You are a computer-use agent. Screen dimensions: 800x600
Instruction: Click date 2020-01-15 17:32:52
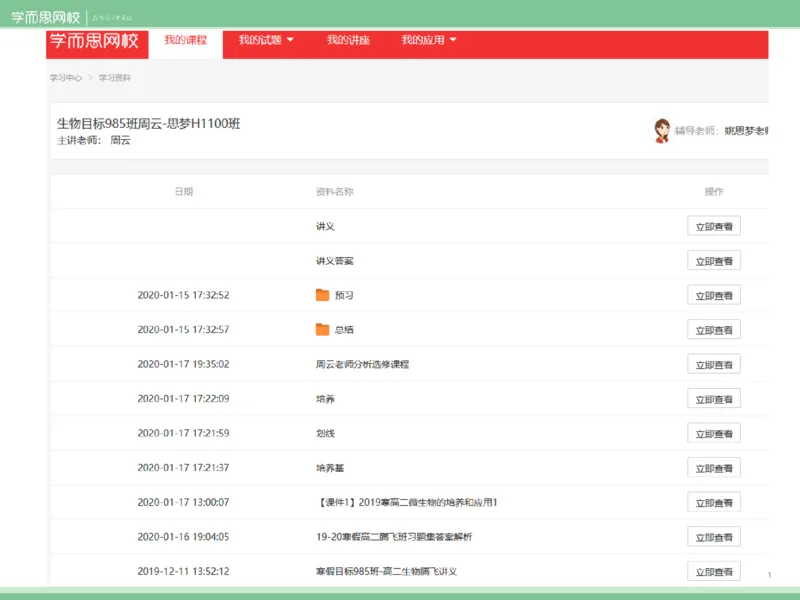coord(183,295)
